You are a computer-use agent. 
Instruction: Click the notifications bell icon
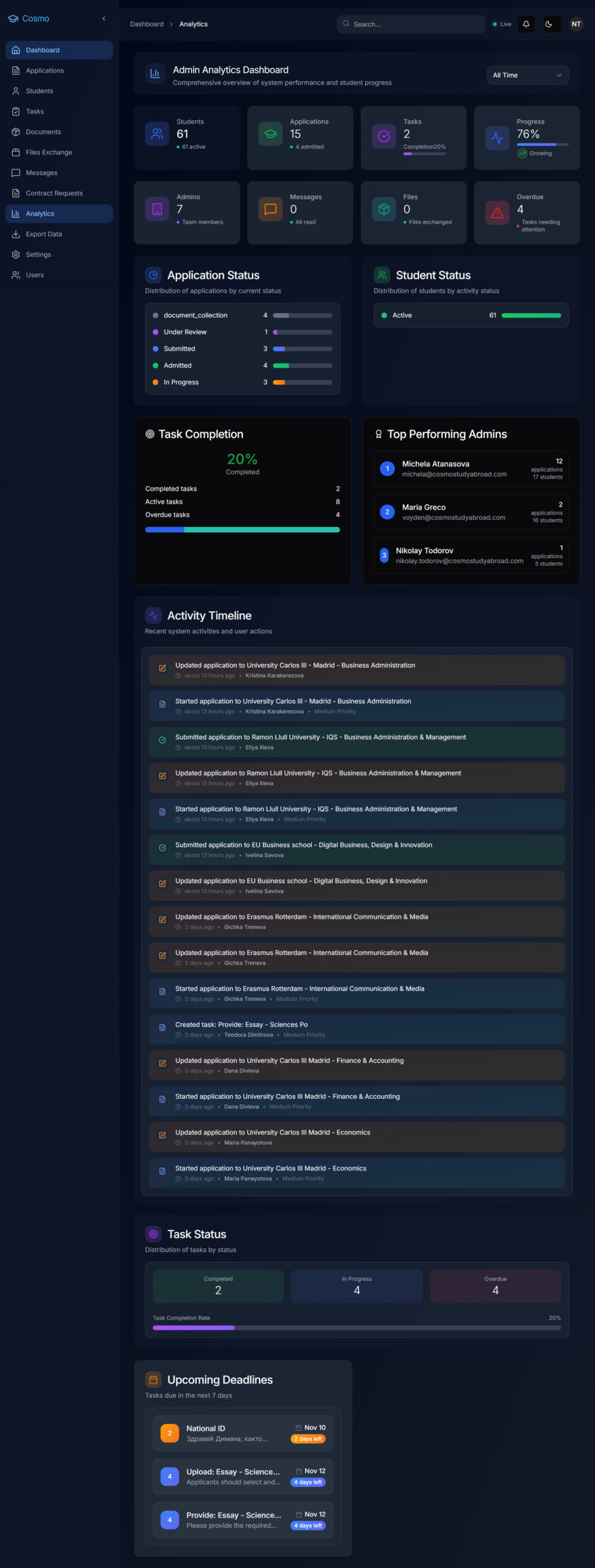point(526,24)
